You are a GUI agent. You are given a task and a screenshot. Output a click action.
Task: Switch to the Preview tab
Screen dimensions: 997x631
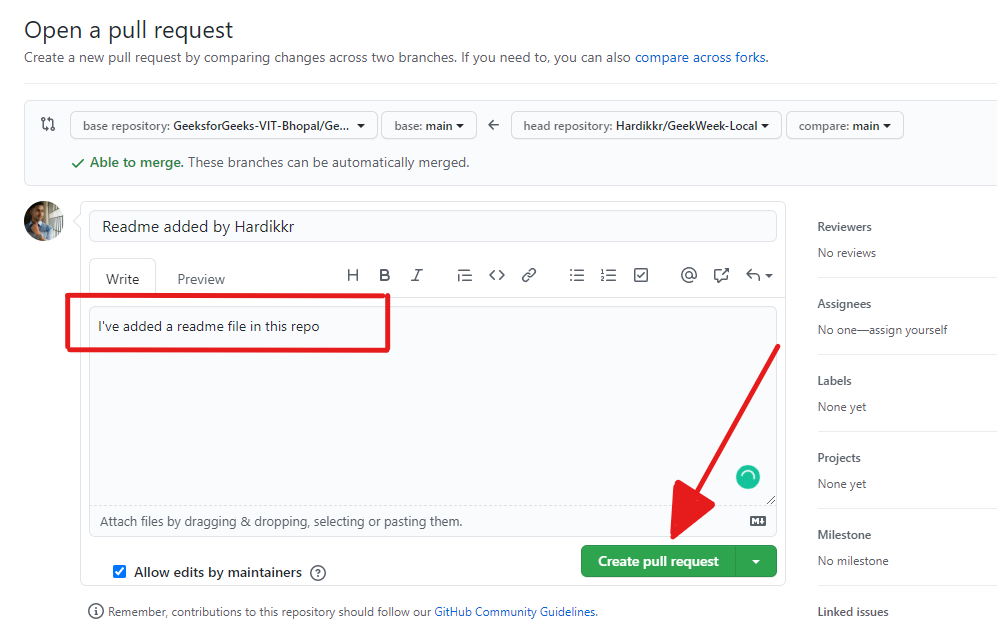pos(201,279)
